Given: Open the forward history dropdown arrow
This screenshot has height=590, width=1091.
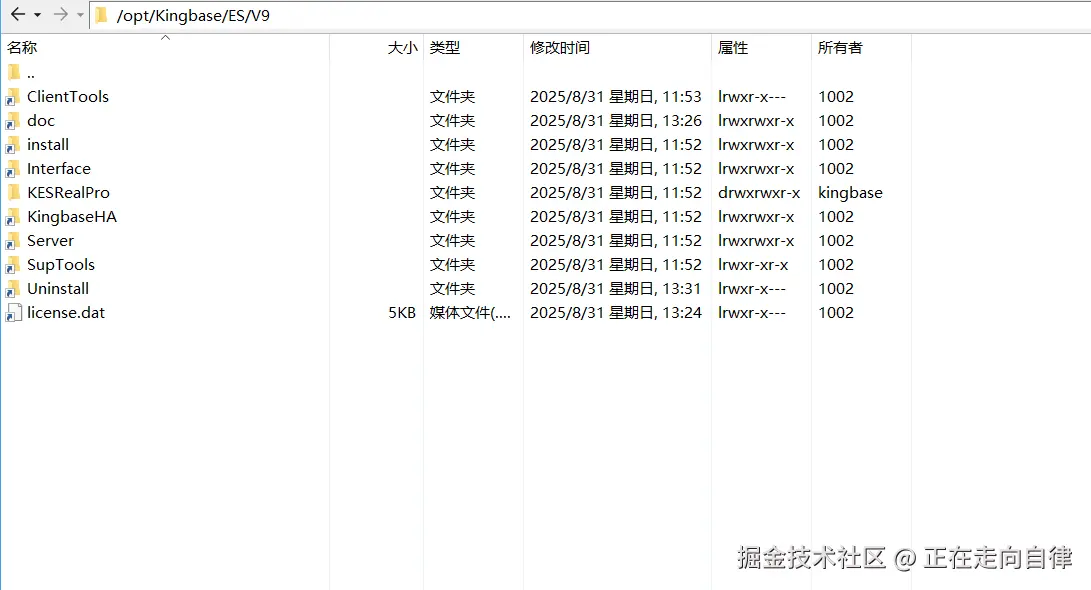Looking at the screenshot, I should (80, 15).
